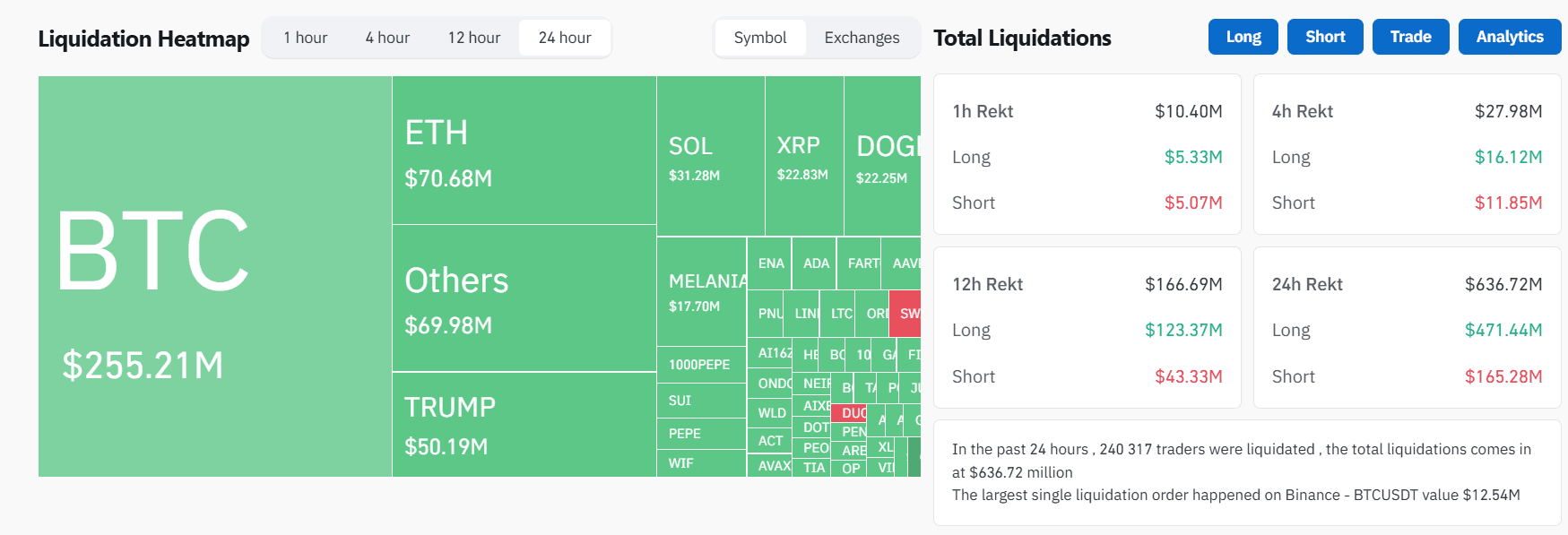Click the 24h Rekt summary card
Viewport: 1568px width, 535px height.
click(x=1407, y=328)
